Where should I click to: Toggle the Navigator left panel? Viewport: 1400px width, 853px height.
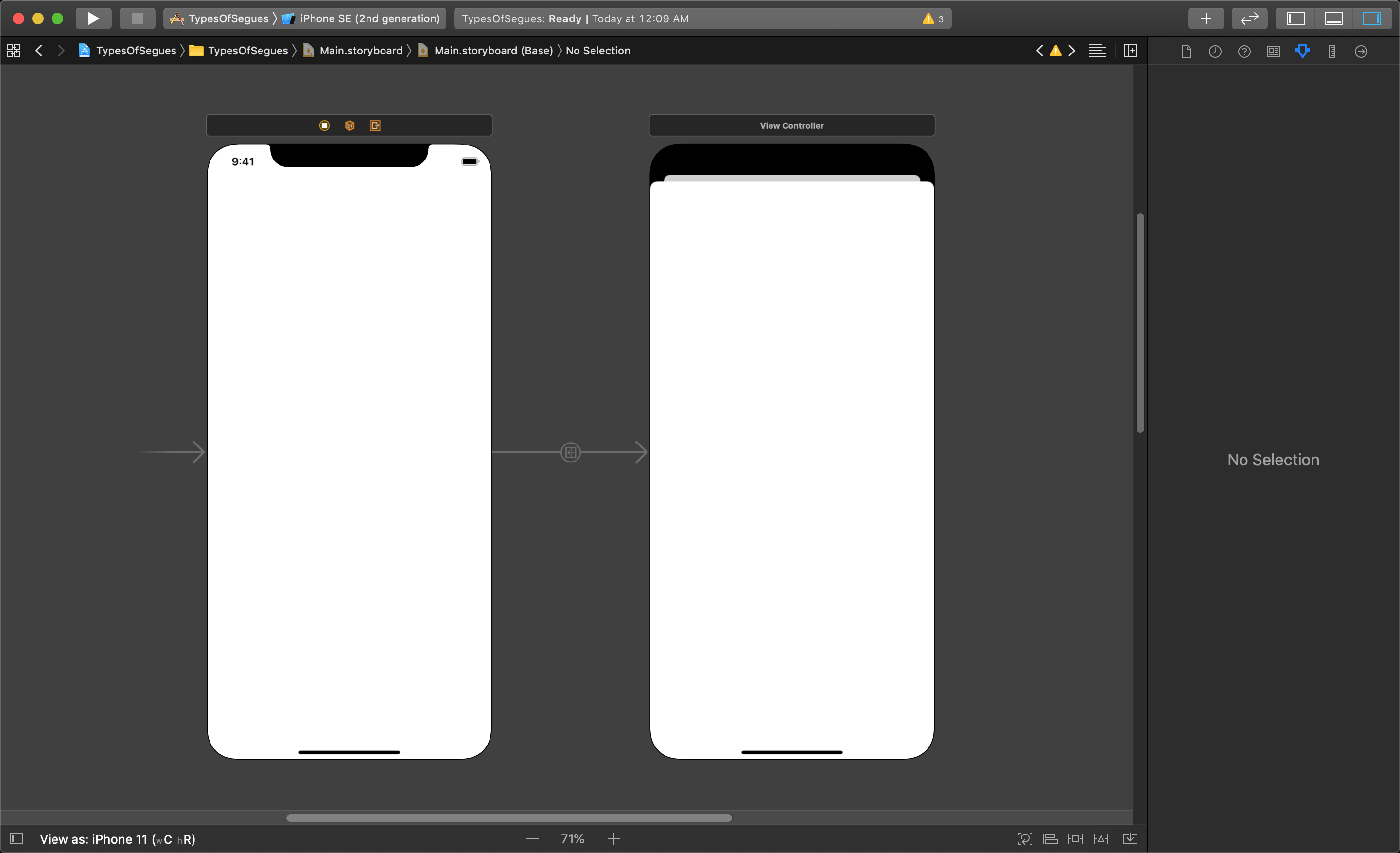click(x=1295, y=18)
